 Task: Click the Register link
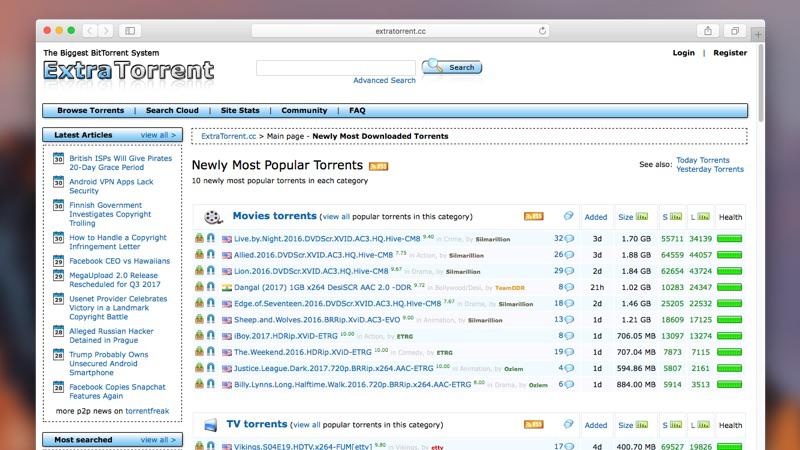pos(730,53)
